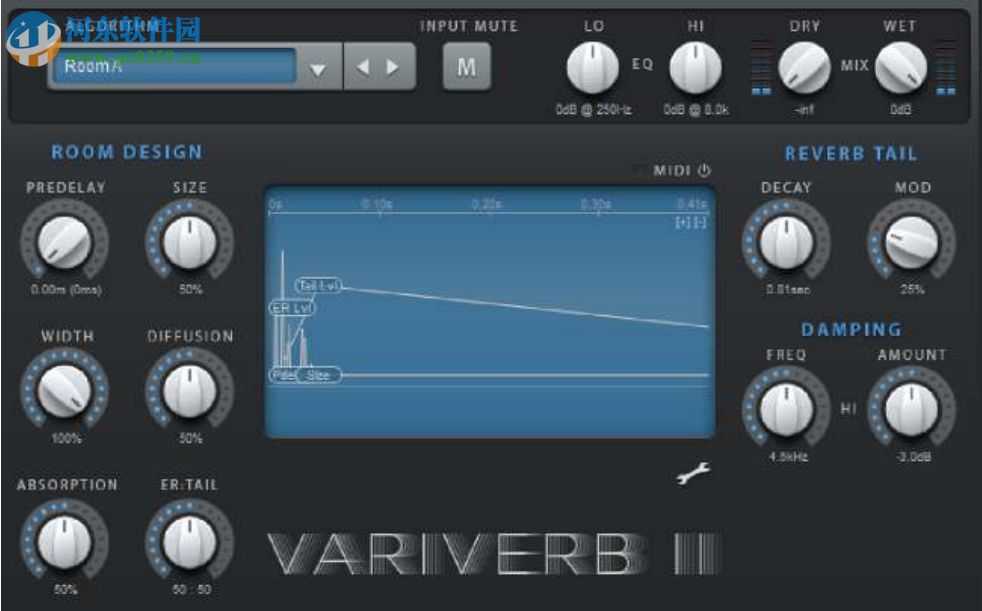Click the ROOM DESIGN section header
The height and width of the screenshot is (611, 982).
coord(126,152)
